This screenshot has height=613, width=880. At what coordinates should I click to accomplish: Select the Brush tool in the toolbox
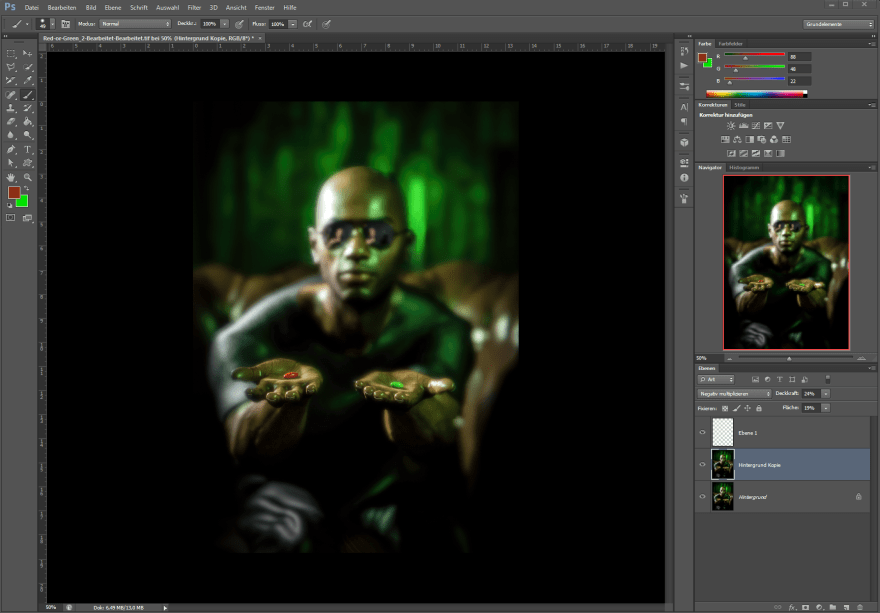coord(28,94)
